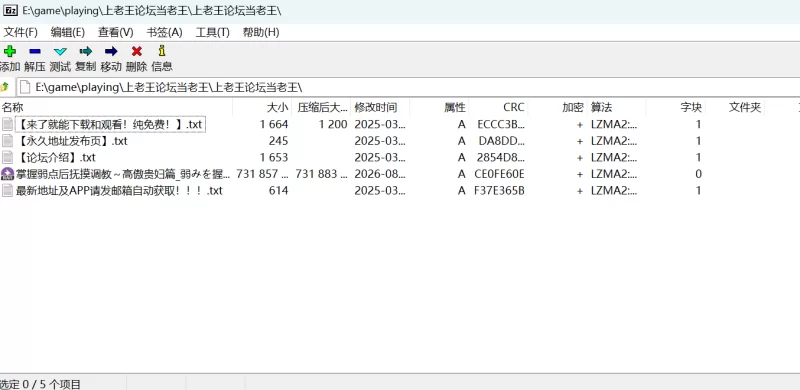
Task: Click the red X Delete (删除) icon
Action: (x=137, y=51)
